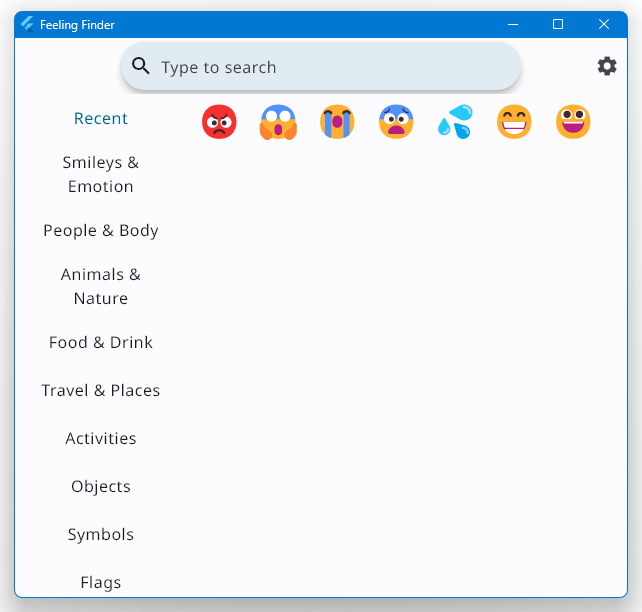This screenshot has width=642, height=612.
Task: Select the angry red face emoji
Action: pos(219,122)
